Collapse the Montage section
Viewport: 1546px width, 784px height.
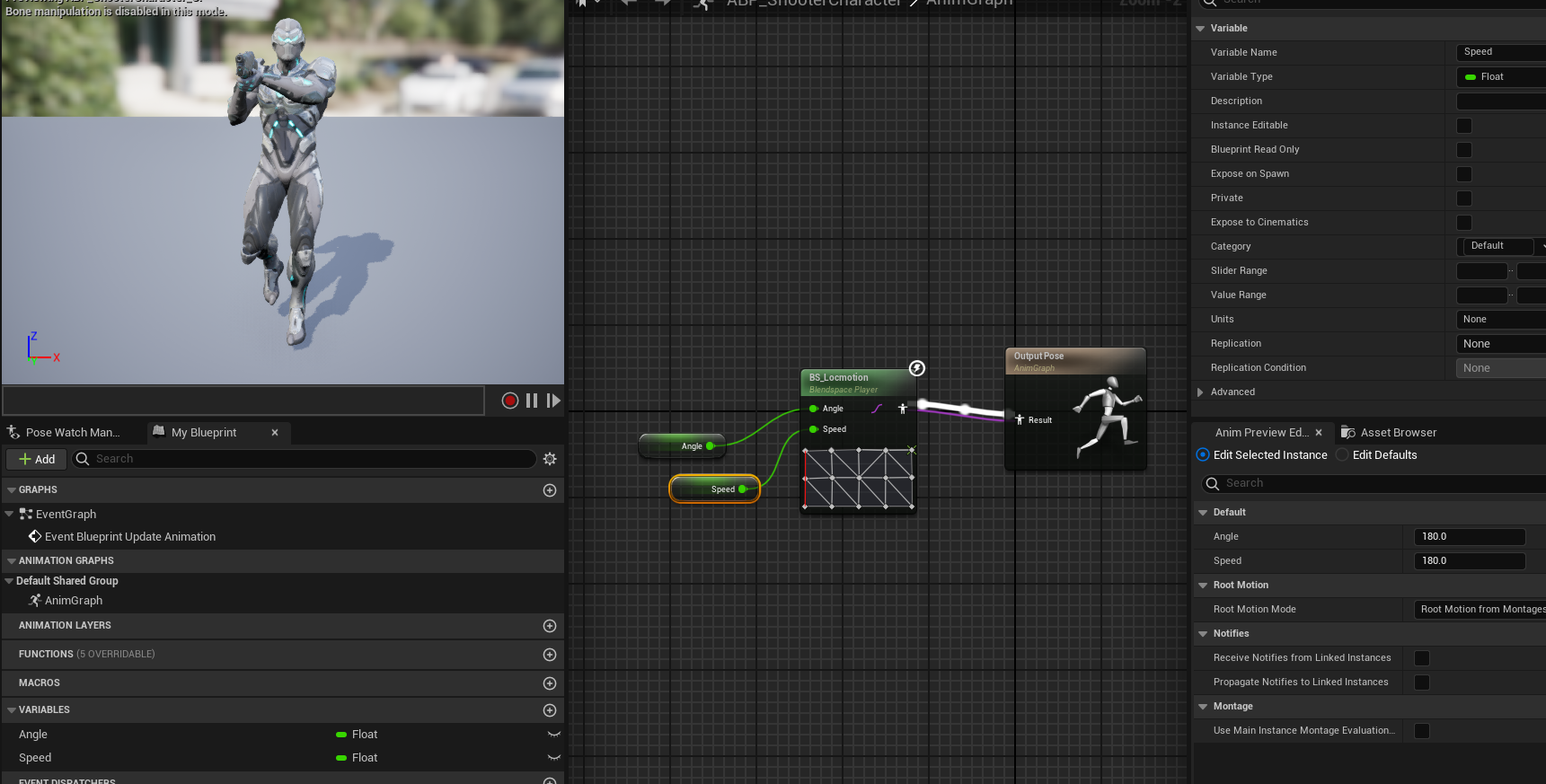click(1203, 707)
